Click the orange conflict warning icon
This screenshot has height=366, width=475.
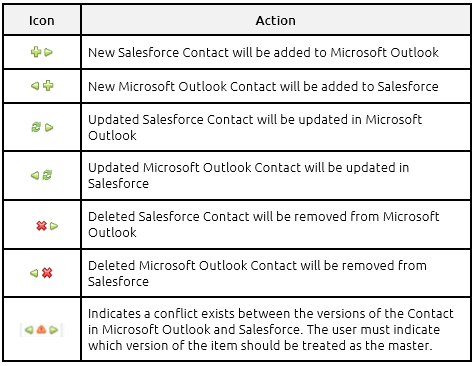(x=41, y=330)
